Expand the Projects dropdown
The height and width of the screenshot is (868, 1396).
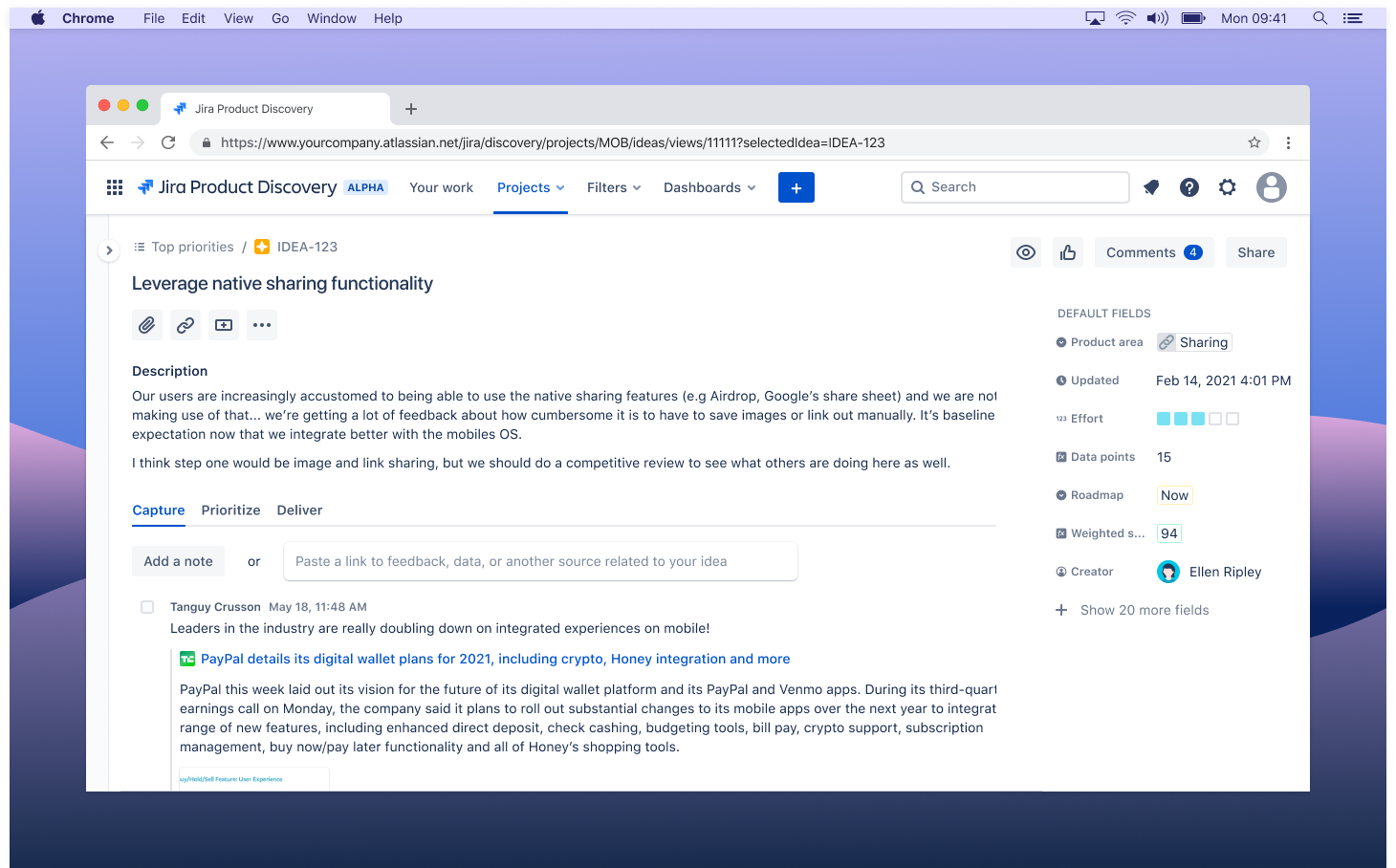(x=531, y=187)
